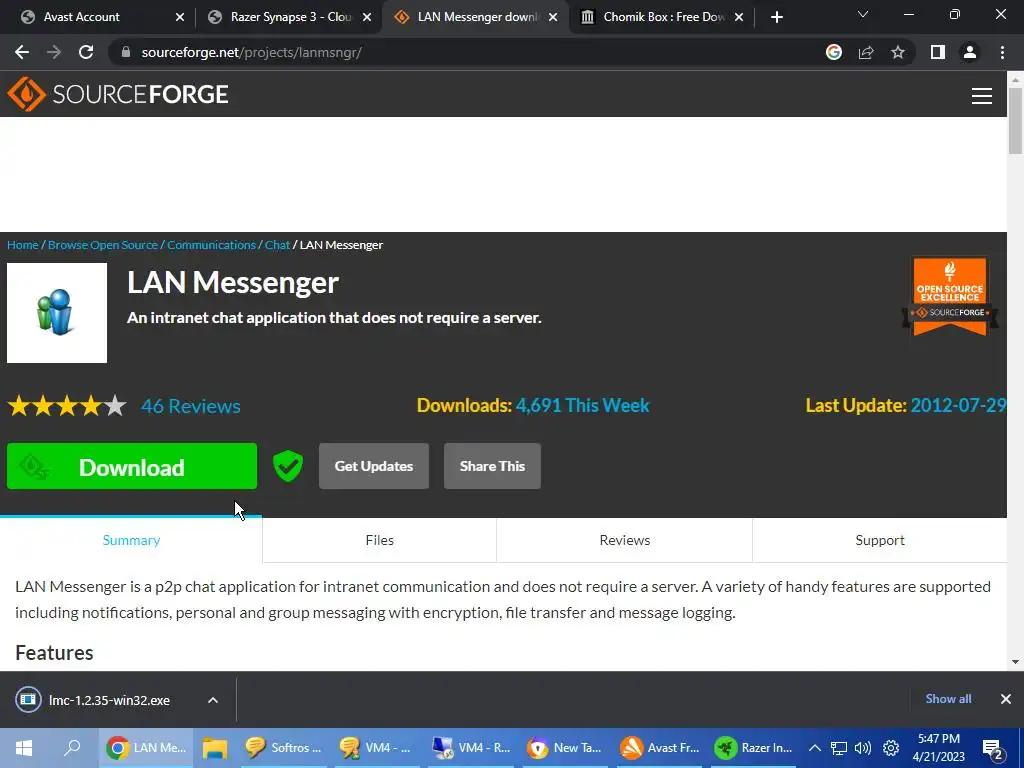Click the SourceForge logo in header
Image resolution: width=1024 pixels, height=768 pixels.
[118, 94]
